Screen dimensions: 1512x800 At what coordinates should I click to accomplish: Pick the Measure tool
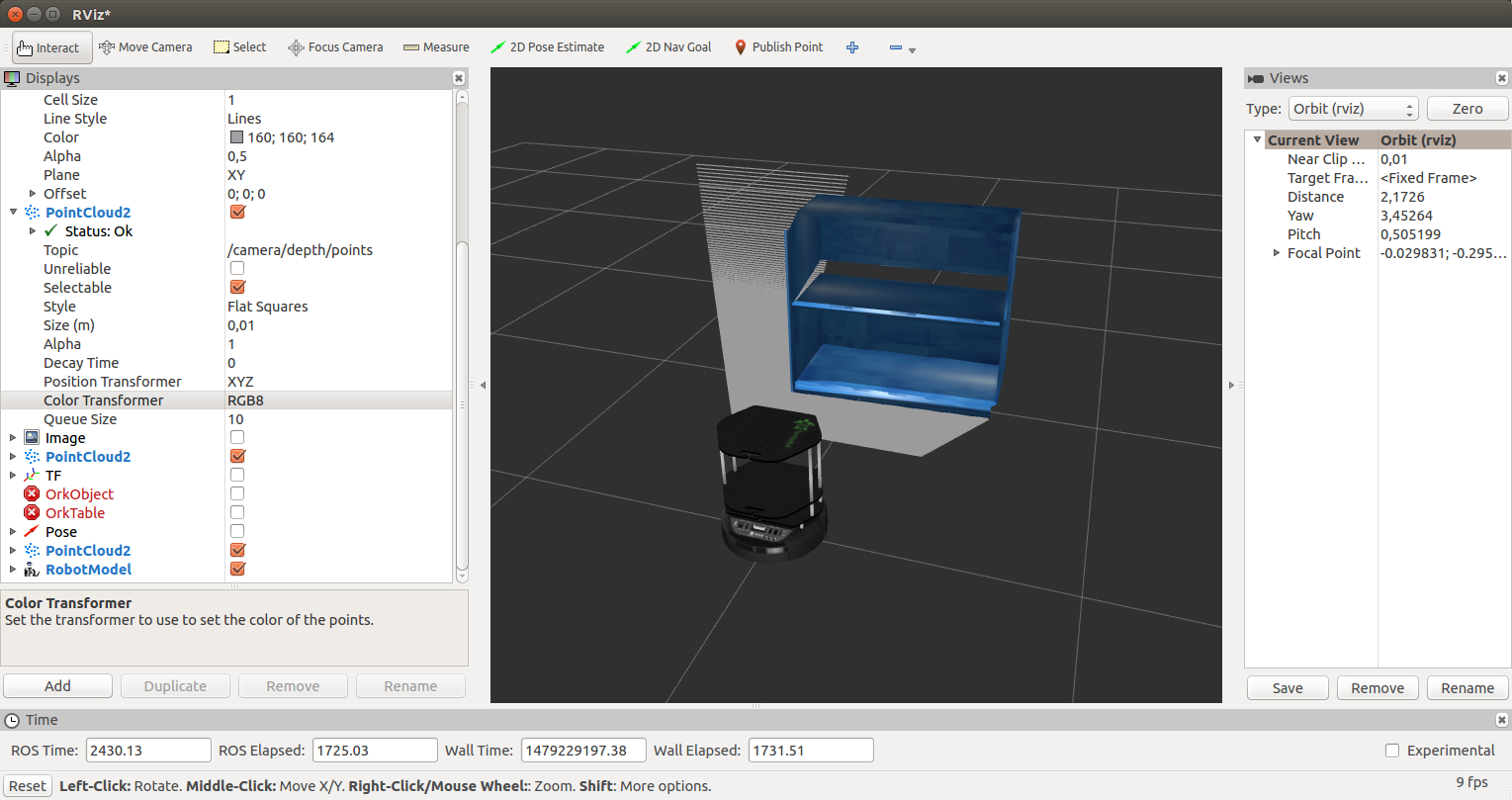point(436,47)
